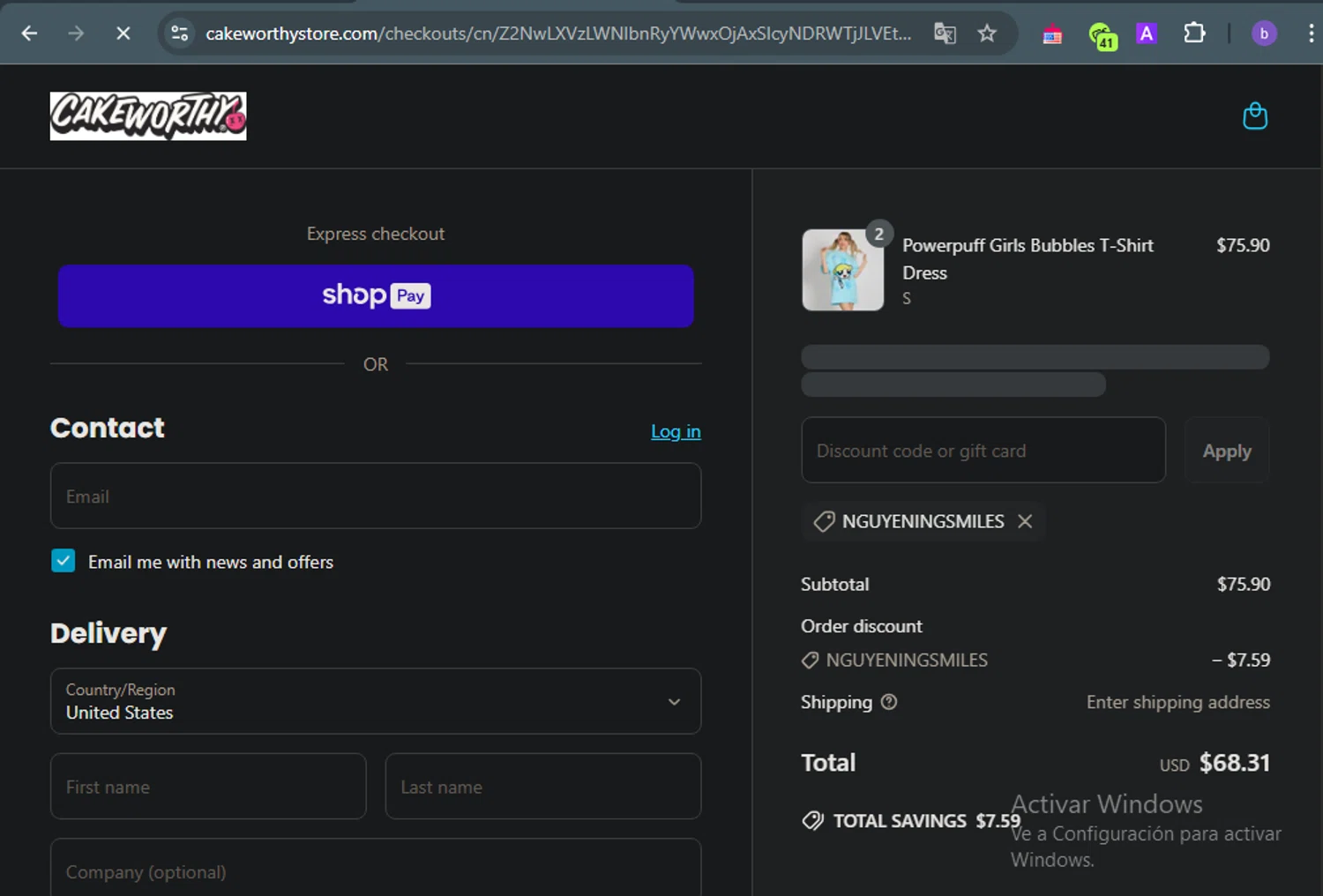Open the purple A extension

pos(1147,34)
